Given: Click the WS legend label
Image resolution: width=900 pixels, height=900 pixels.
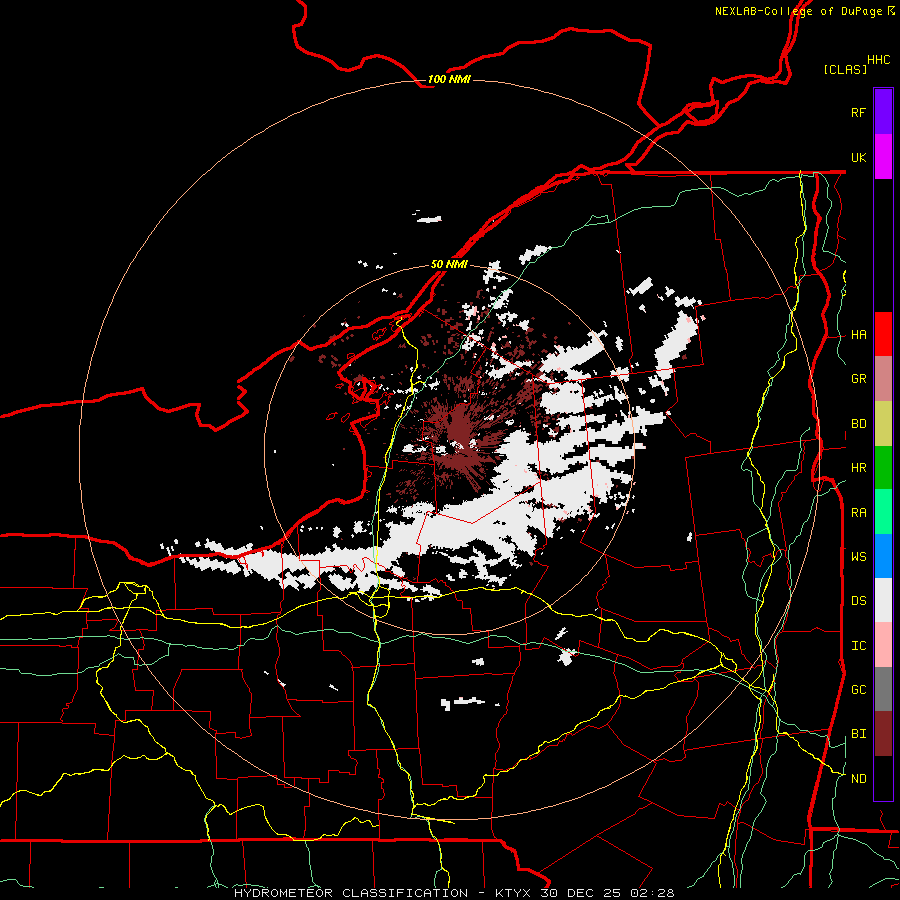Looking at the screenshot, I should click(858, 557).
